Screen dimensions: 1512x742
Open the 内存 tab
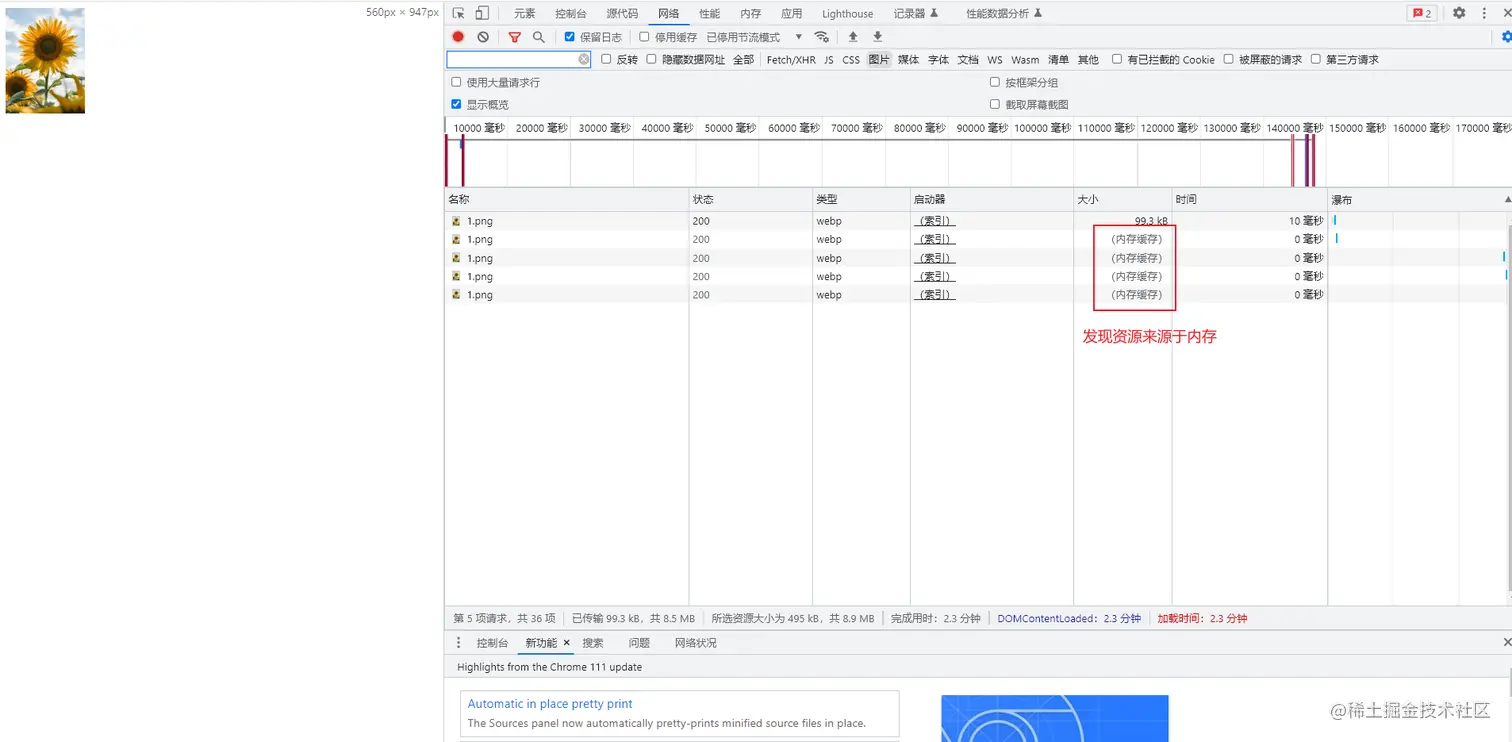tap(751, 13)
